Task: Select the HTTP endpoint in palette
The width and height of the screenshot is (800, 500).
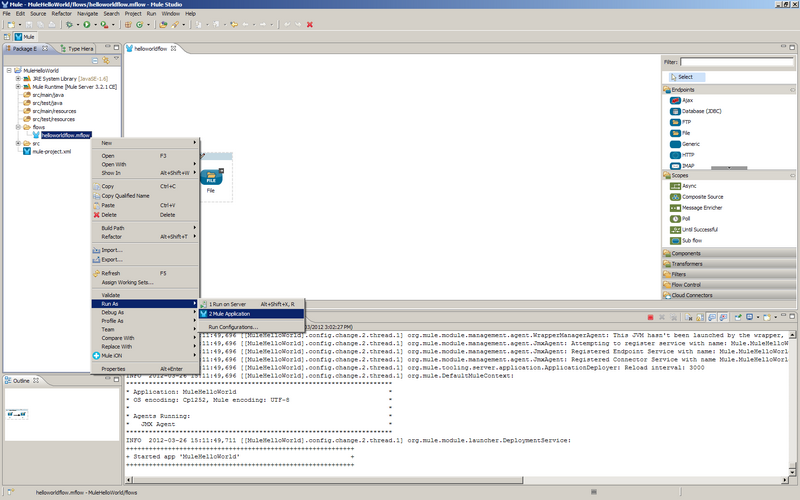Action: (682, 155)
